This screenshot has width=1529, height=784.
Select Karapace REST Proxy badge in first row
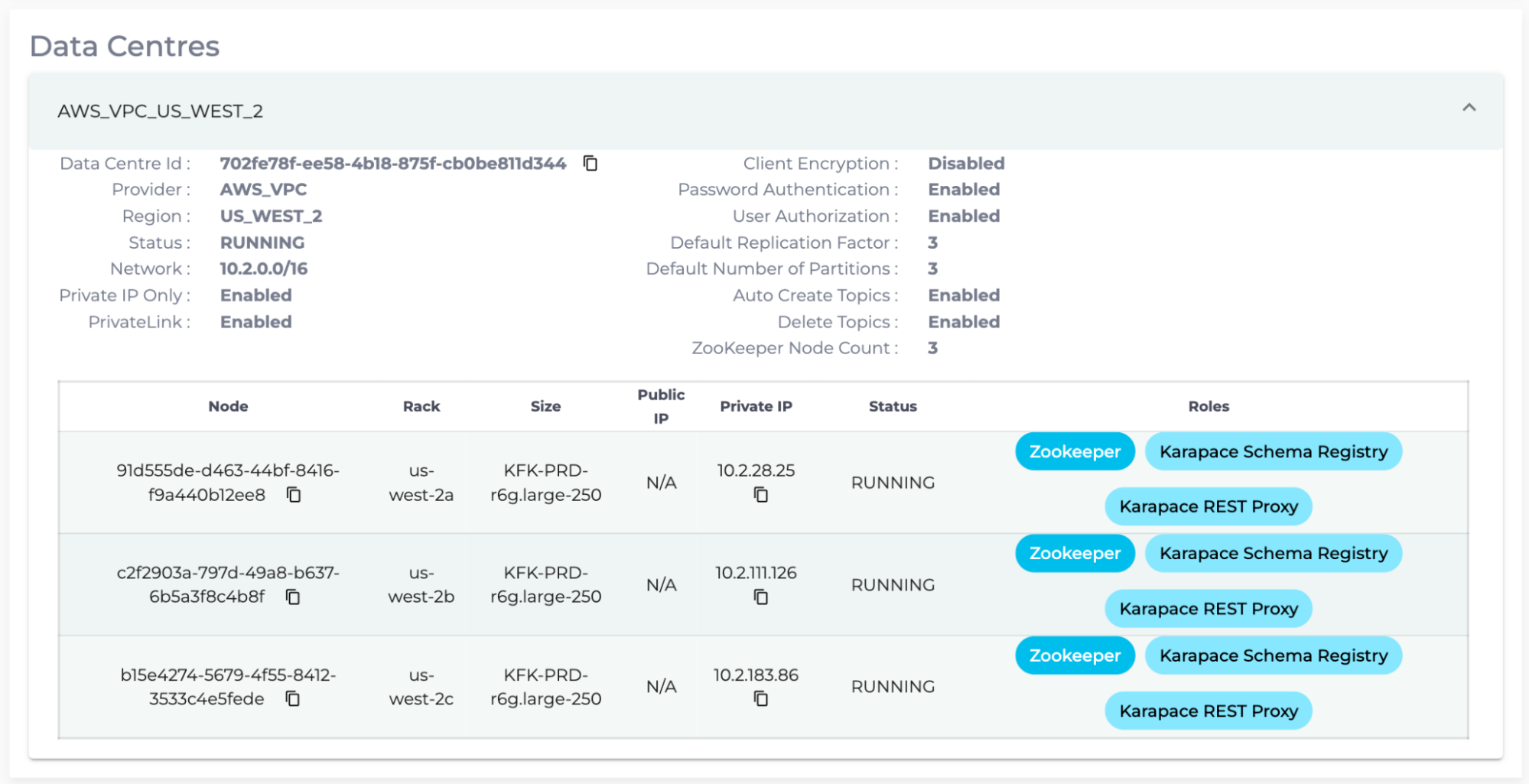[x=1208, y=506]
